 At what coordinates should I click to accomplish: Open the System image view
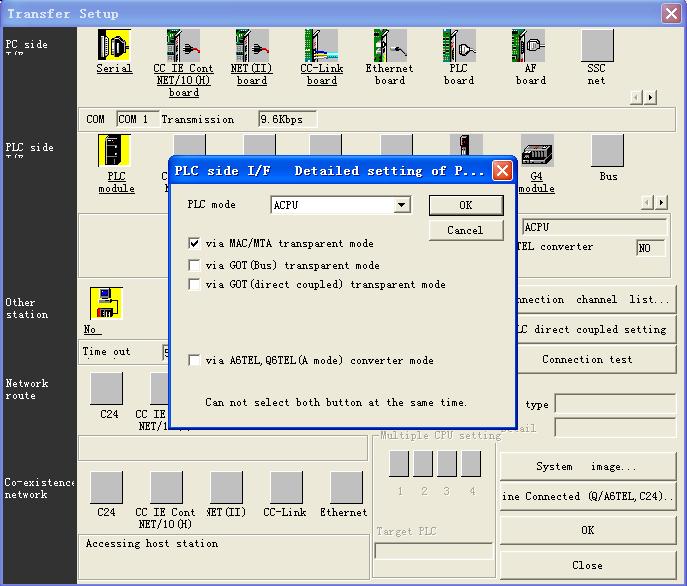(x=587, y=466)
